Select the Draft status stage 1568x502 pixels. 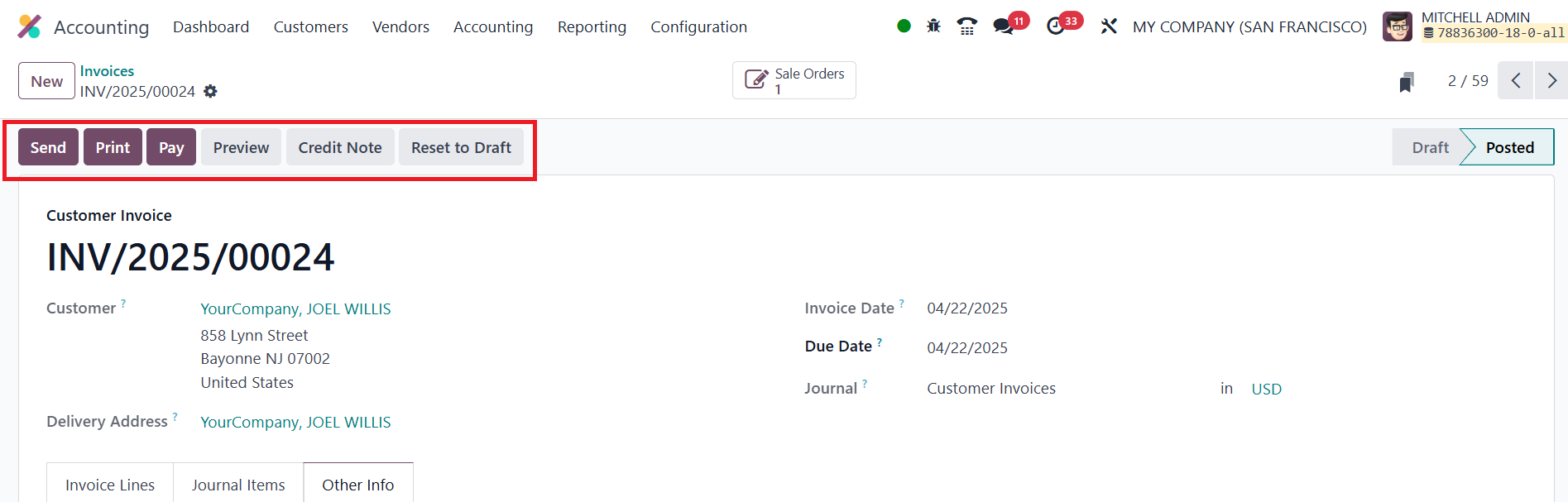coord(1429,147)
